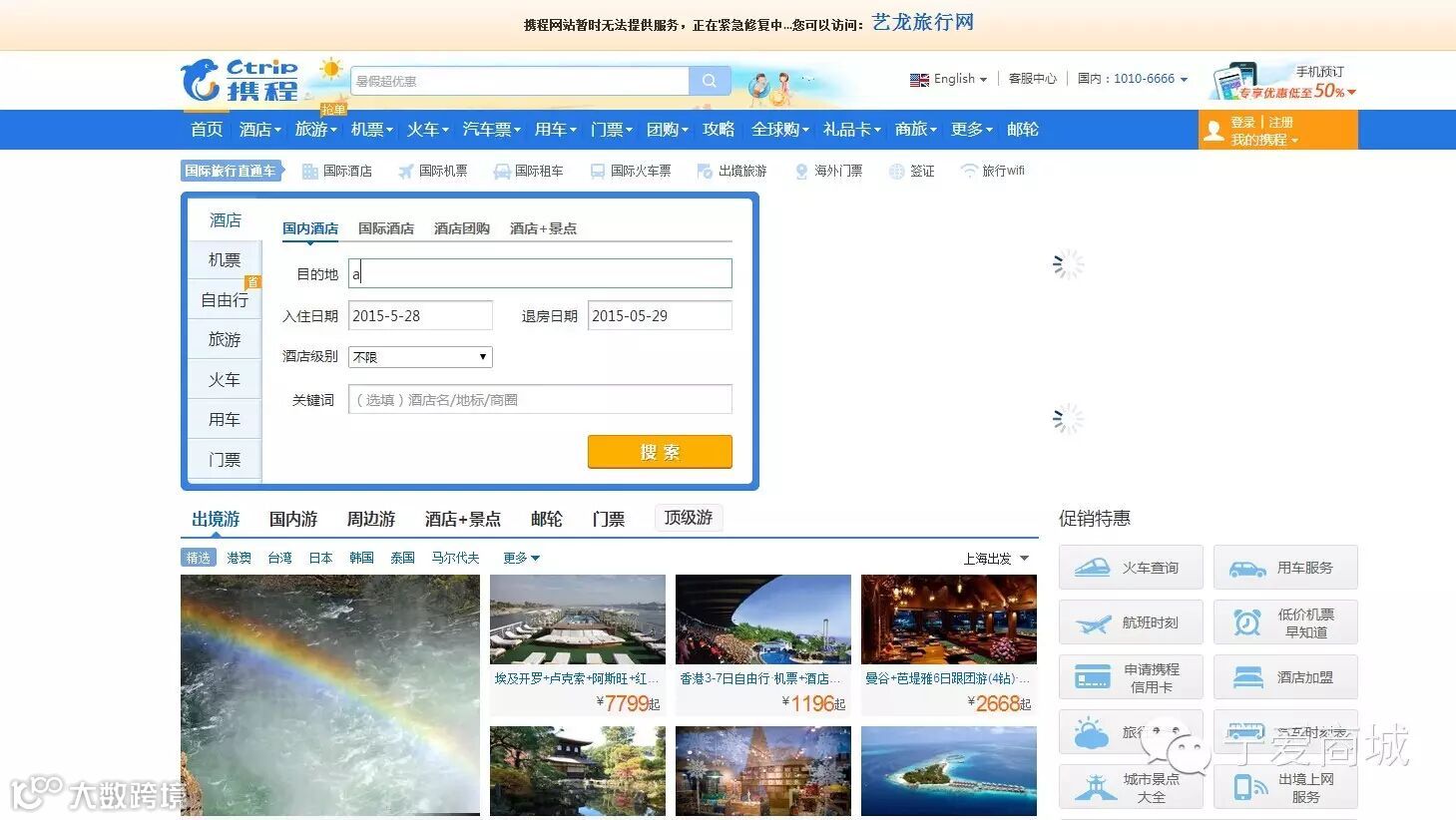Click the 航班时刻 airplane icon tile

(x=1131, y=622)
